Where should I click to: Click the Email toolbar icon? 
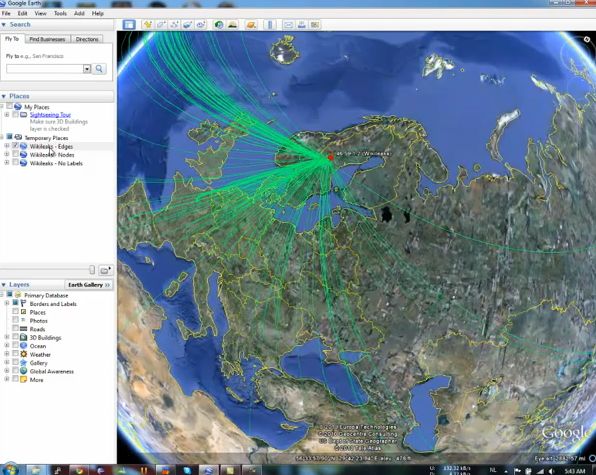coord(288,25)
